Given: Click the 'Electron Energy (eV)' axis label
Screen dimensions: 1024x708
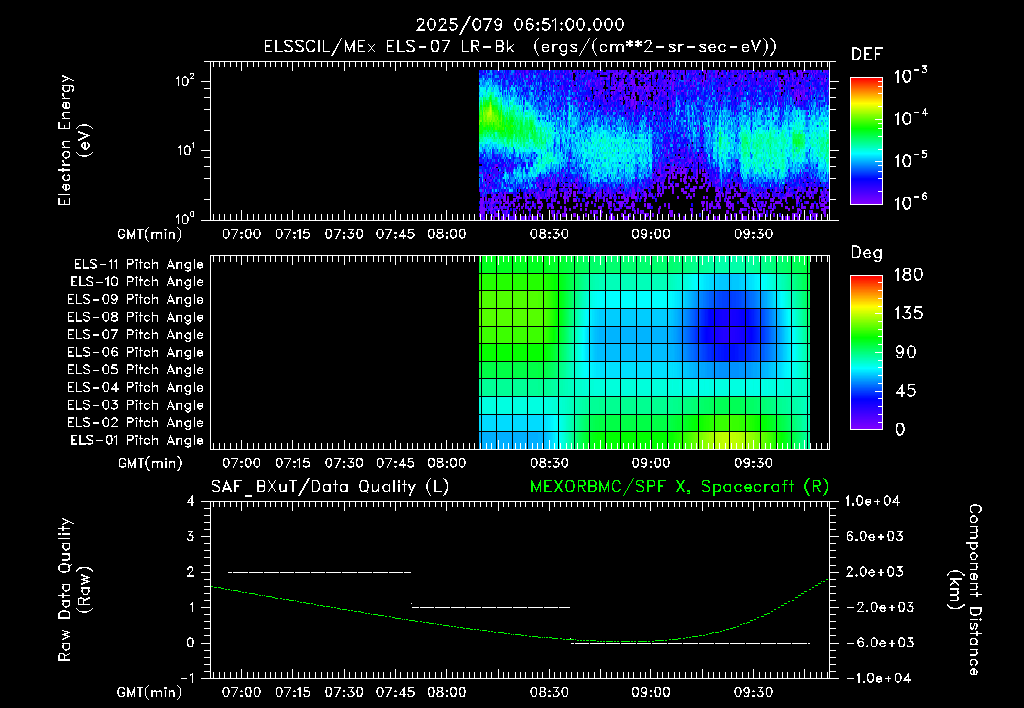Looking at the screenshot, I should click(x=74, y=140).
